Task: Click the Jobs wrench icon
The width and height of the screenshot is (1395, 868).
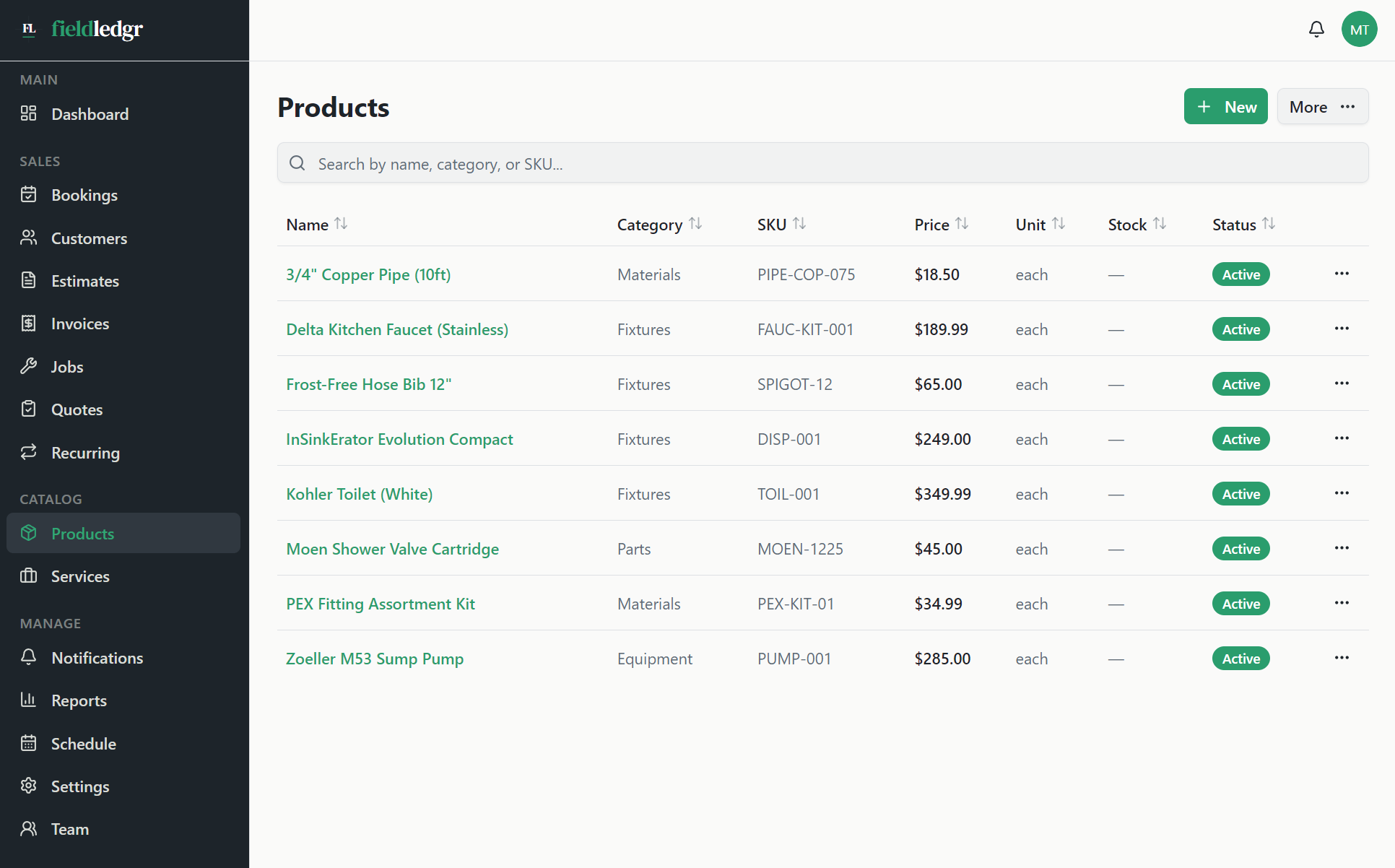Action: click(29, 366)
